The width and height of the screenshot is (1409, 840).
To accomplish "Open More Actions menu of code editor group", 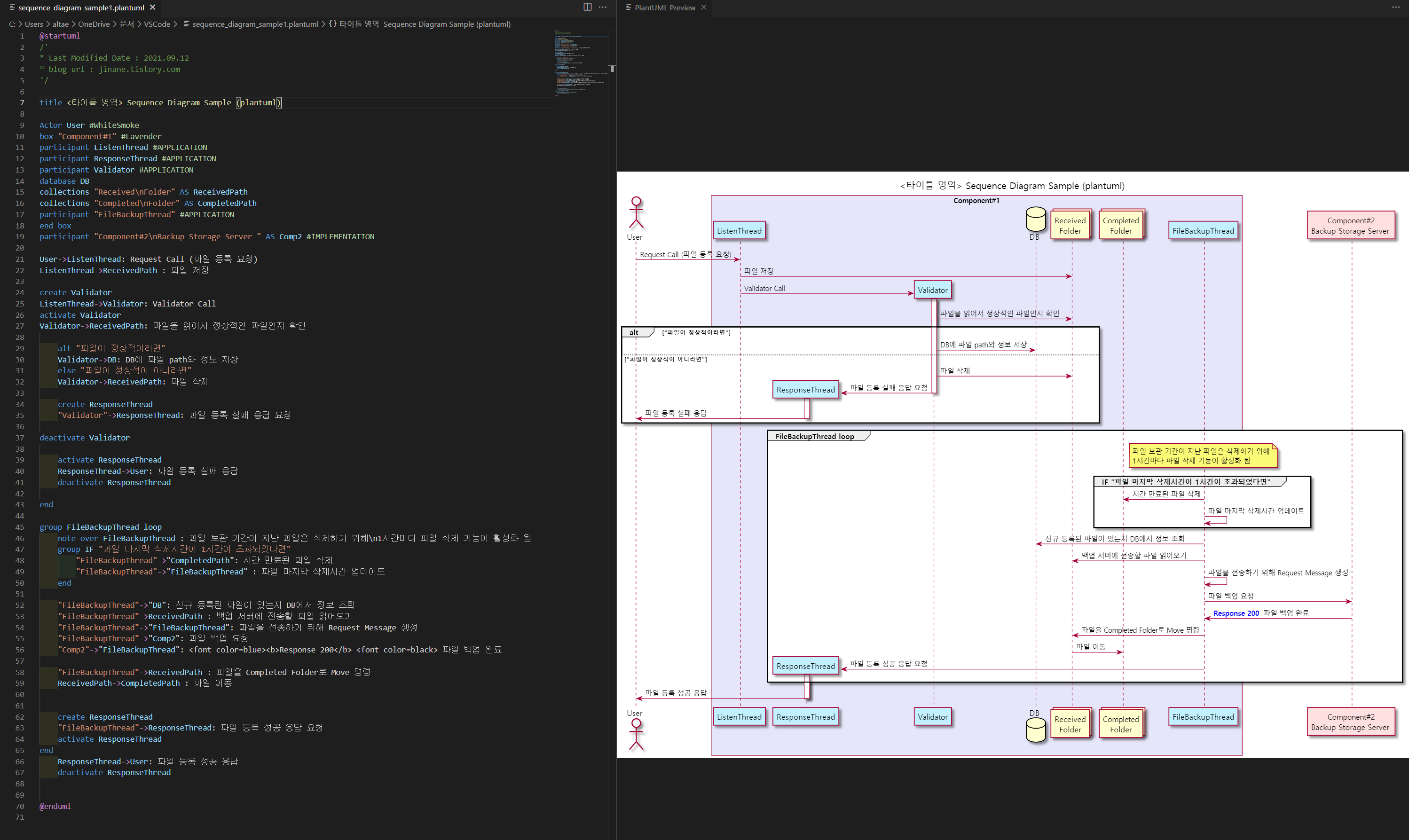I will [603, 8].
